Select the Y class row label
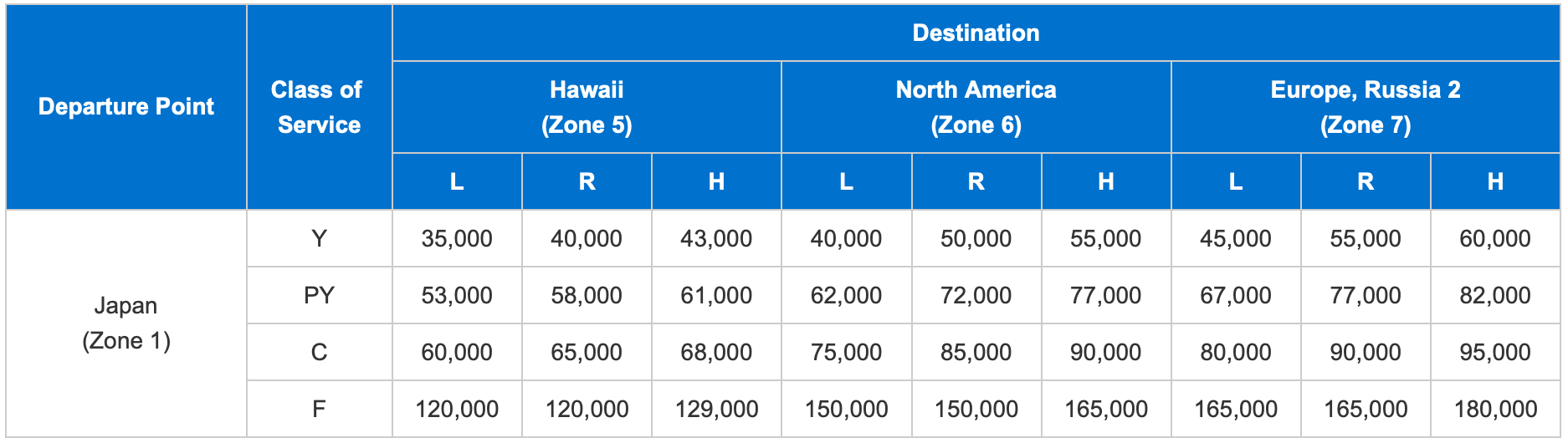The width and height of the screenshot is (1568, 443). pyautogui.click(x=319, y=238)
